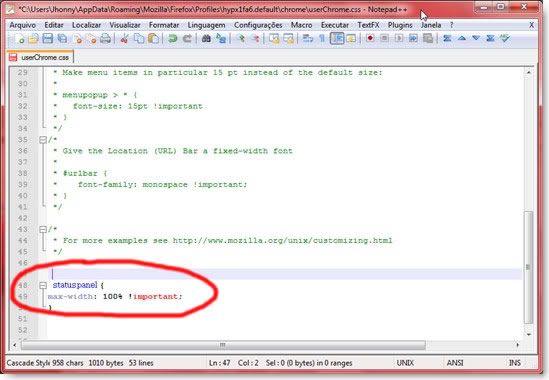
Task: Click horizontal scrollbar left arrow
Action: pos(15,345)
